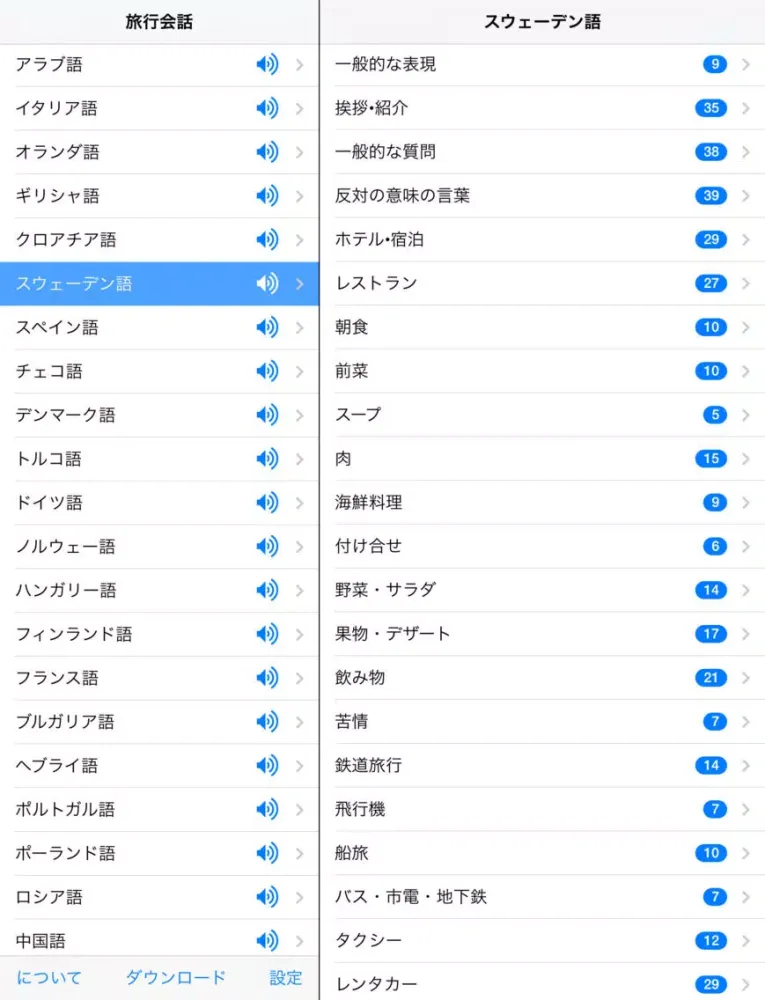The width and height of the screenshot is (765, 1000).
Task: Open the 前菜 category
Action: click(543, 371)
